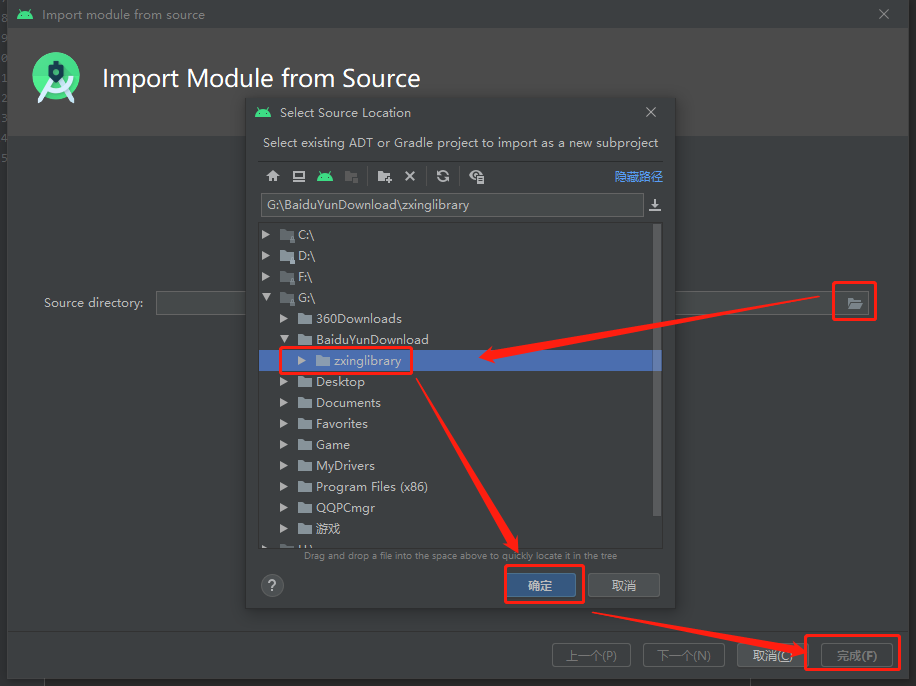Create a new folder with toolbar icon
This screenshot has width=916, height=686.
(x=384, y=176)
